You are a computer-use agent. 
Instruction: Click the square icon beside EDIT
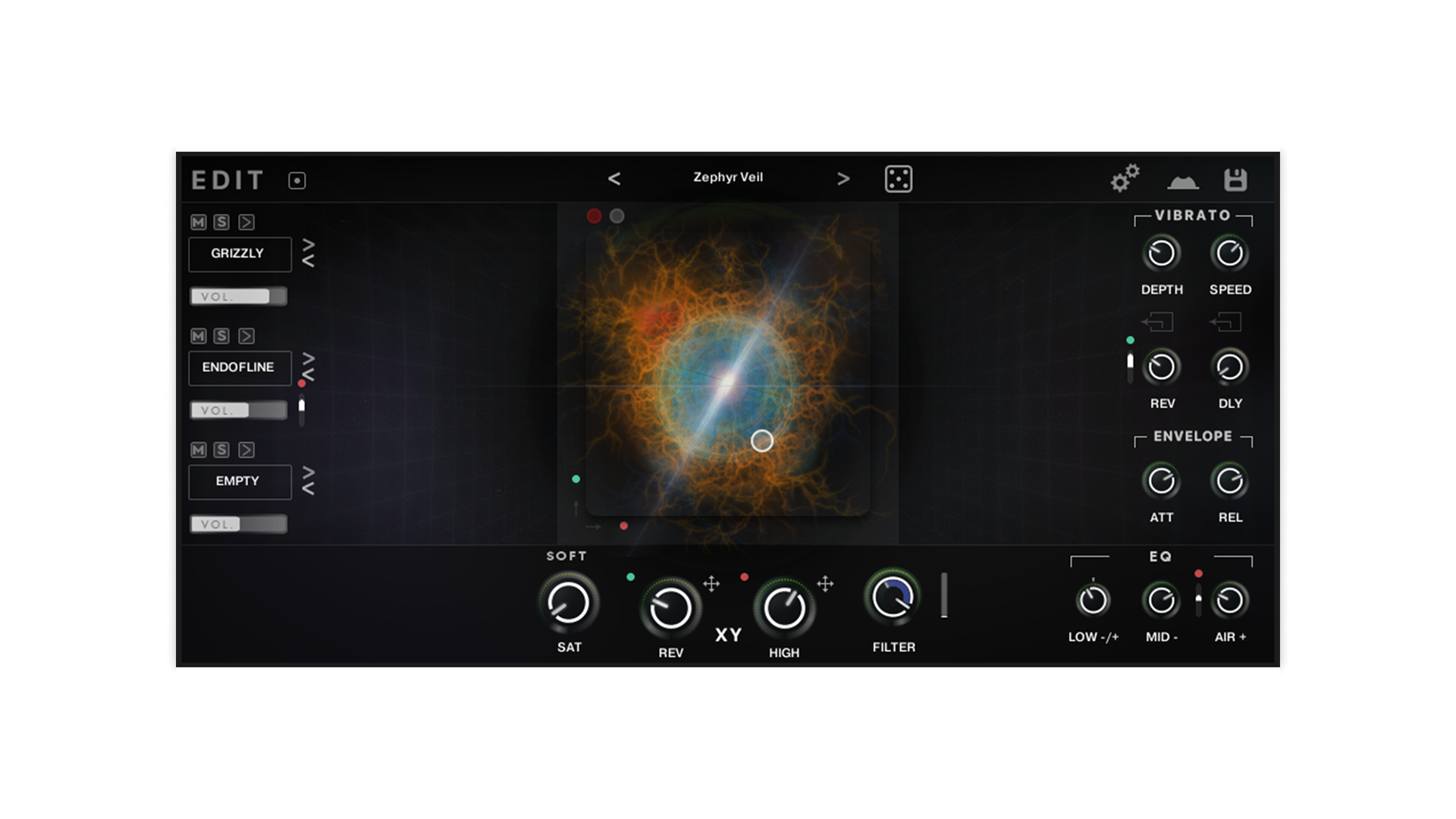click(x=297, y=180)
